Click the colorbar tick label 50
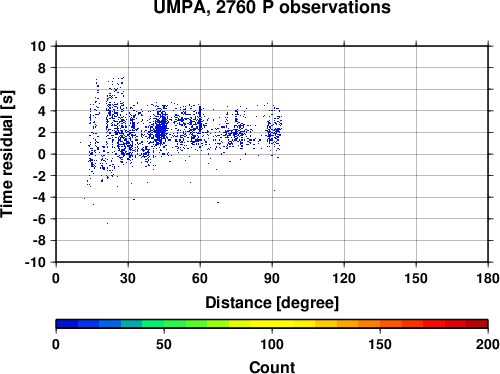 point(164,344)
